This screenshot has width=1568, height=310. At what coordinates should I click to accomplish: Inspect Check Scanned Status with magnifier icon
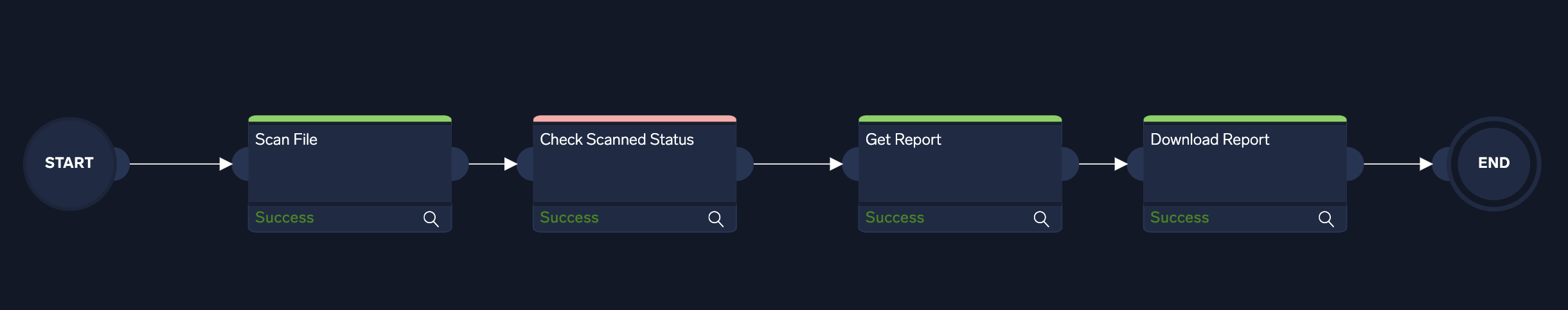(x=715, y=219)
